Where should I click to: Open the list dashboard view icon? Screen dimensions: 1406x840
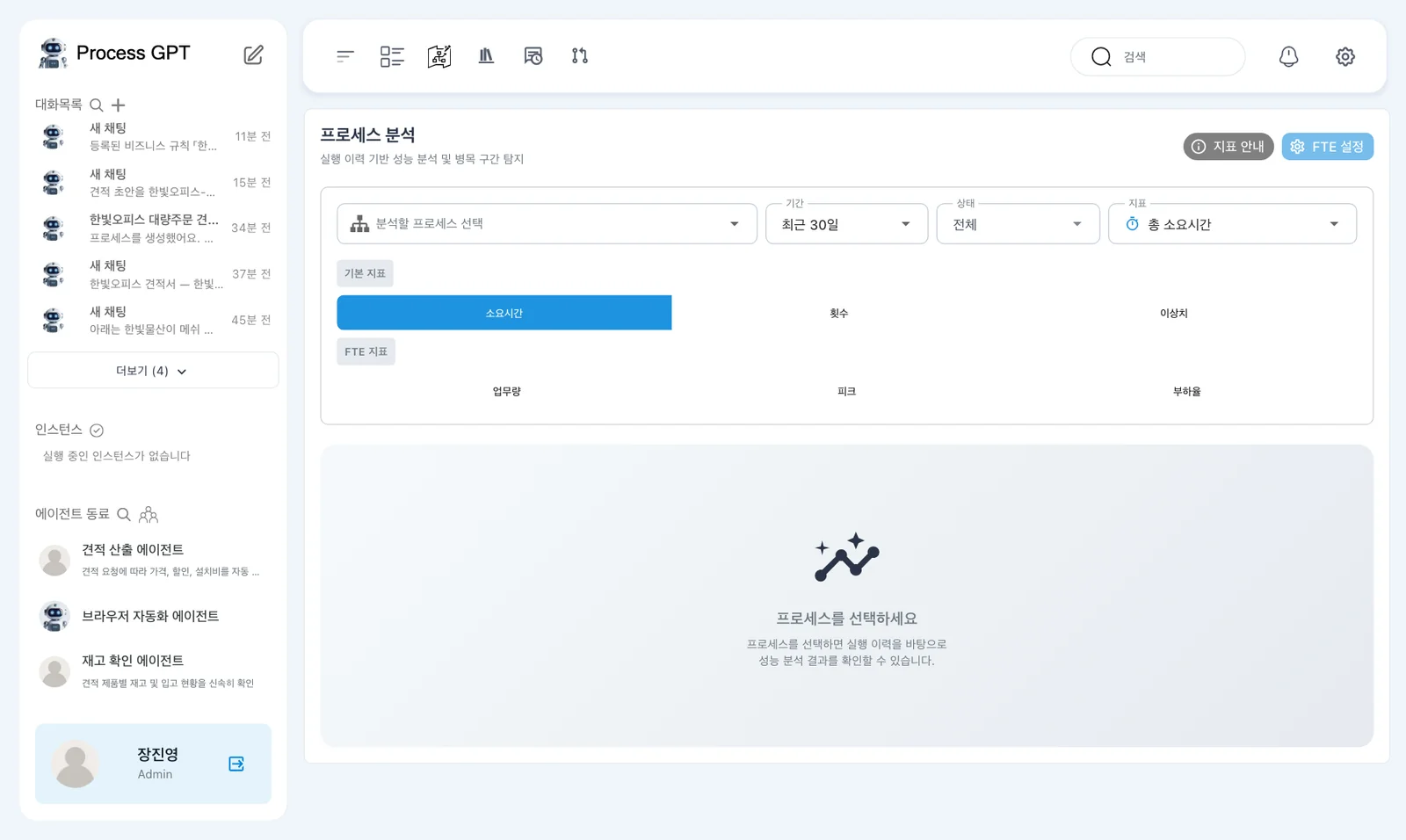[x=392, y=56]
